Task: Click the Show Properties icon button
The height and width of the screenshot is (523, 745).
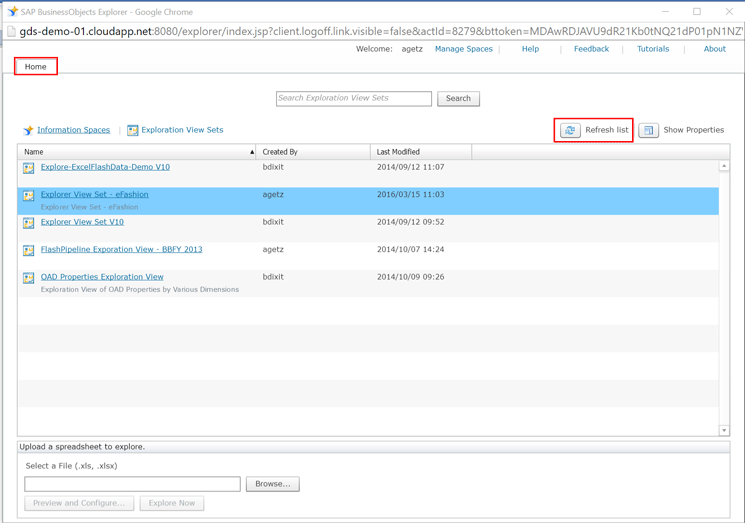Action: tap(648, 130)
